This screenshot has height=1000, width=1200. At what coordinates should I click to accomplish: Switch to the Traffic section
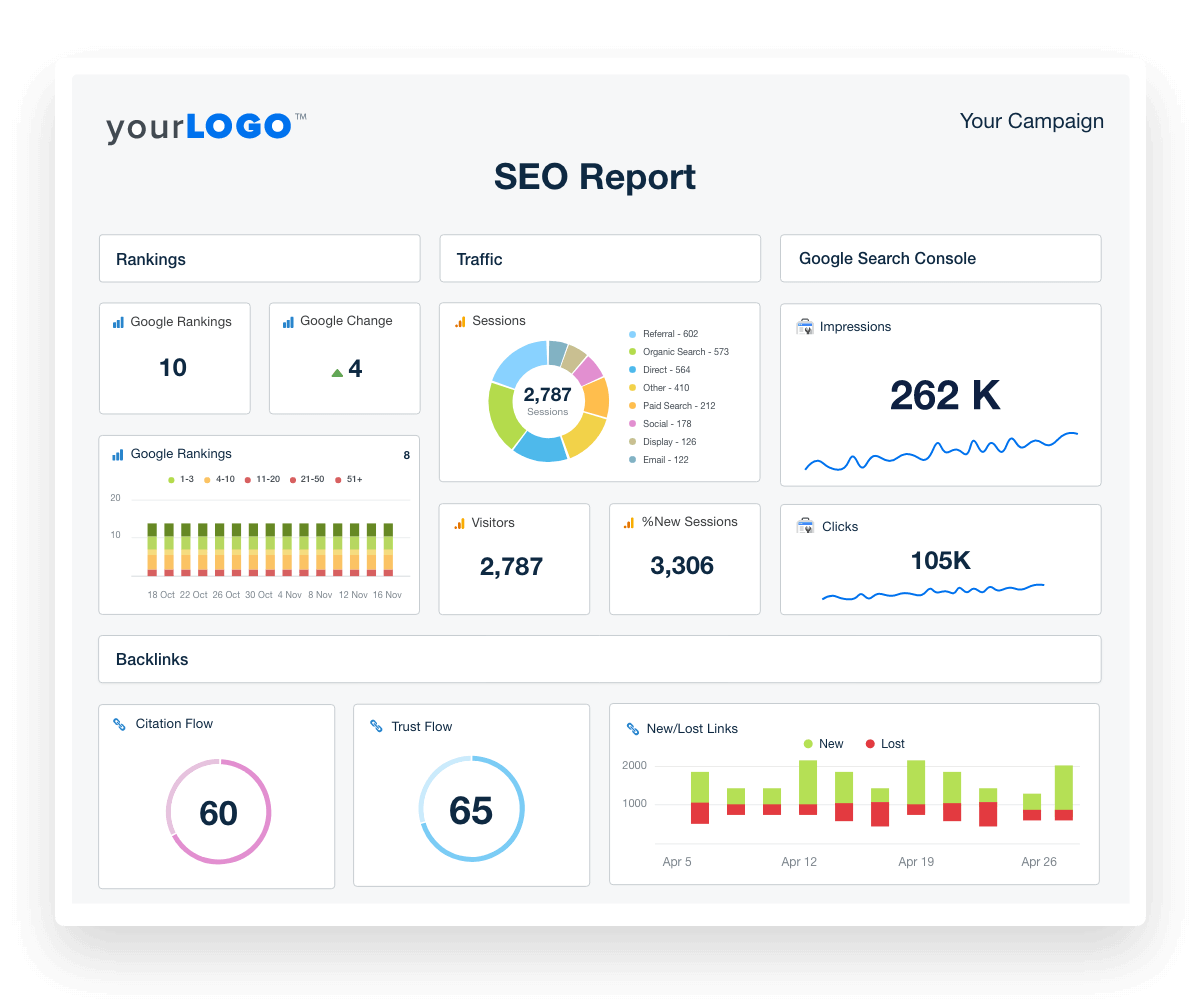(x=480, y=258)
